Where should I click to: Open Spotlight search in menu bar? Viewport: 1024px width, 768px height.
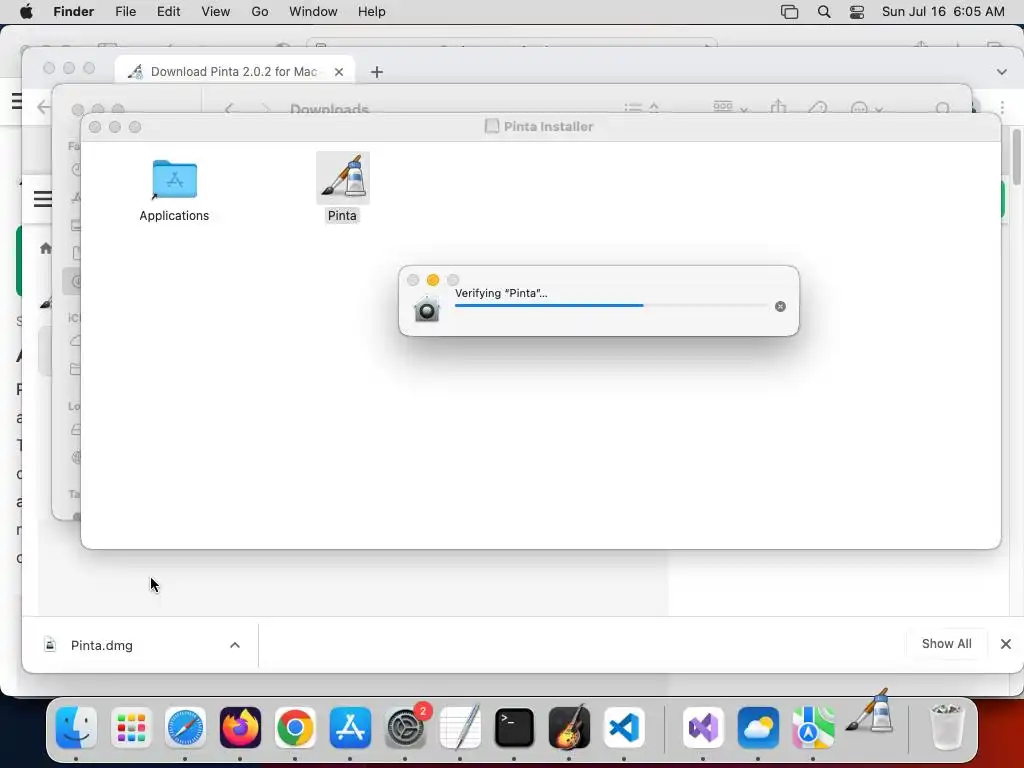(824, 12)
